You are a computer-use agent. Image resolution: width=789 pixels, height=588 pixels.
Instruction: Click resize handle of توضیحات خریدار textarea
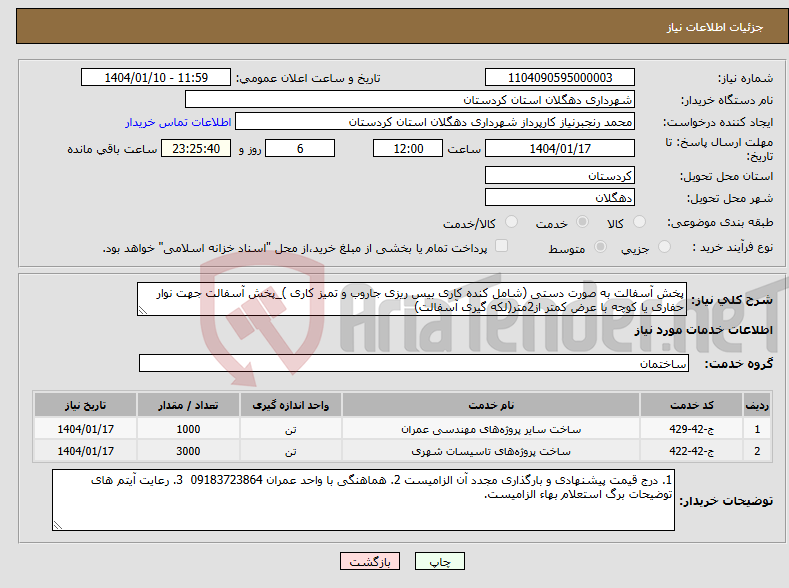[58, 525]
